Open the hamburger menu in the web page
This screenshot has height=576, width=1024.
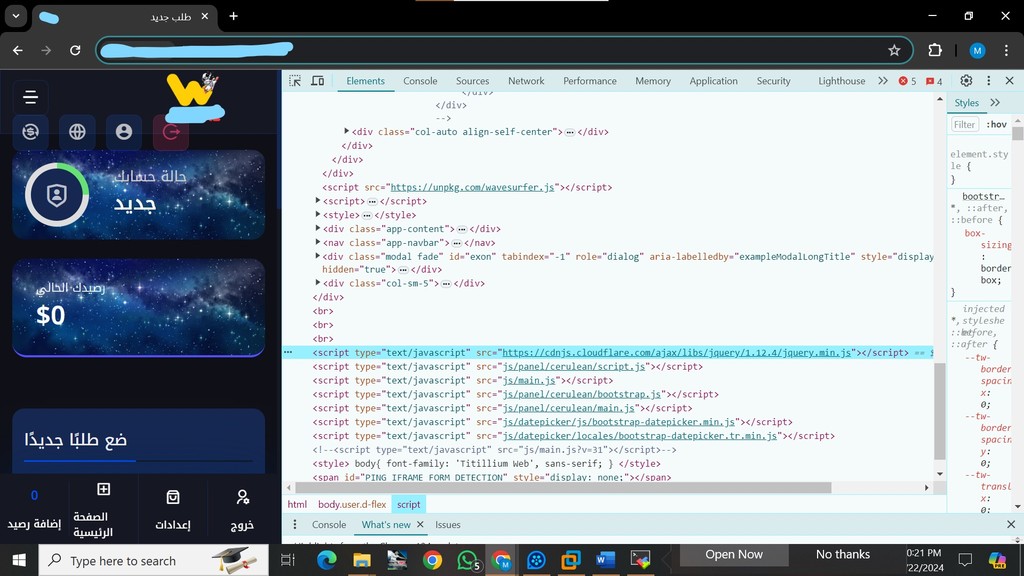[x=30, y=97]
